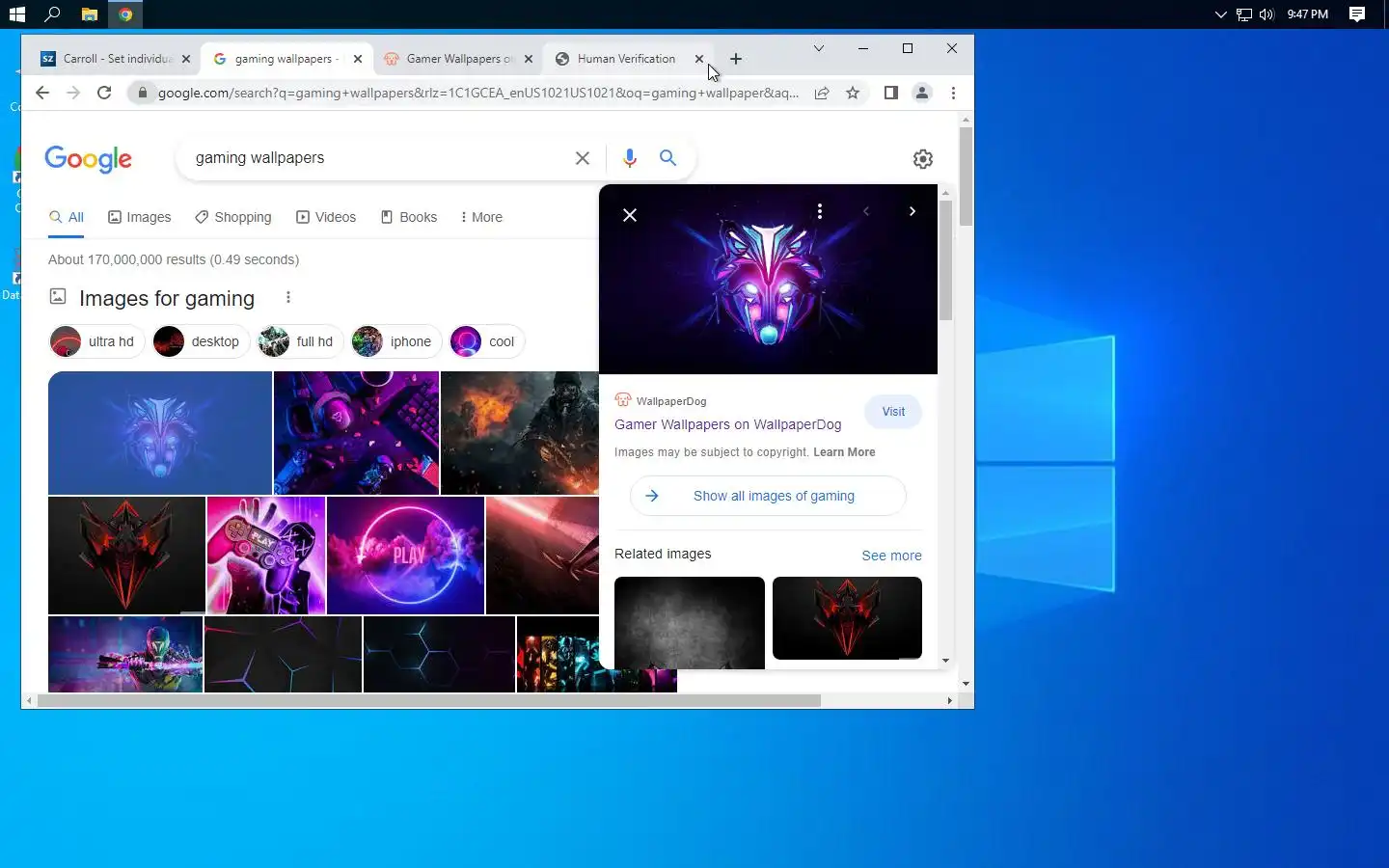Select the Images search filter

(x=140, y=217)
